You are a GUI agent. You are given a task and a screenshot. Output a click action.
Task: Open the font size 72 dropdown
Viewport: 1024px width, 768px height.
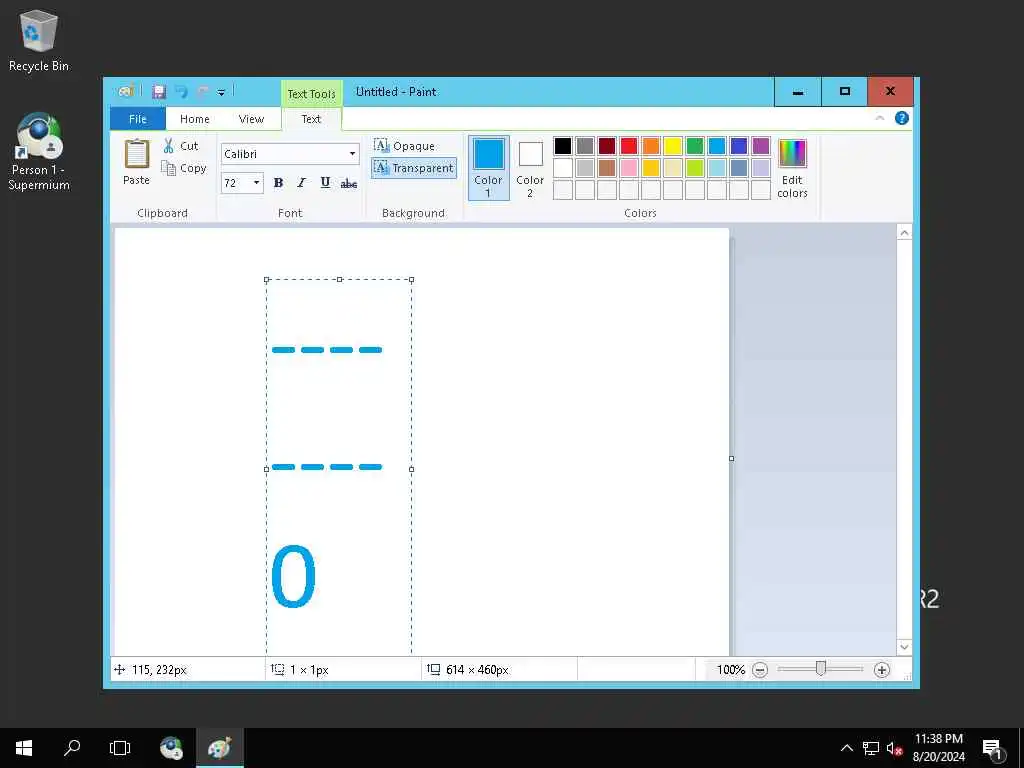click(x=257, y=183)
